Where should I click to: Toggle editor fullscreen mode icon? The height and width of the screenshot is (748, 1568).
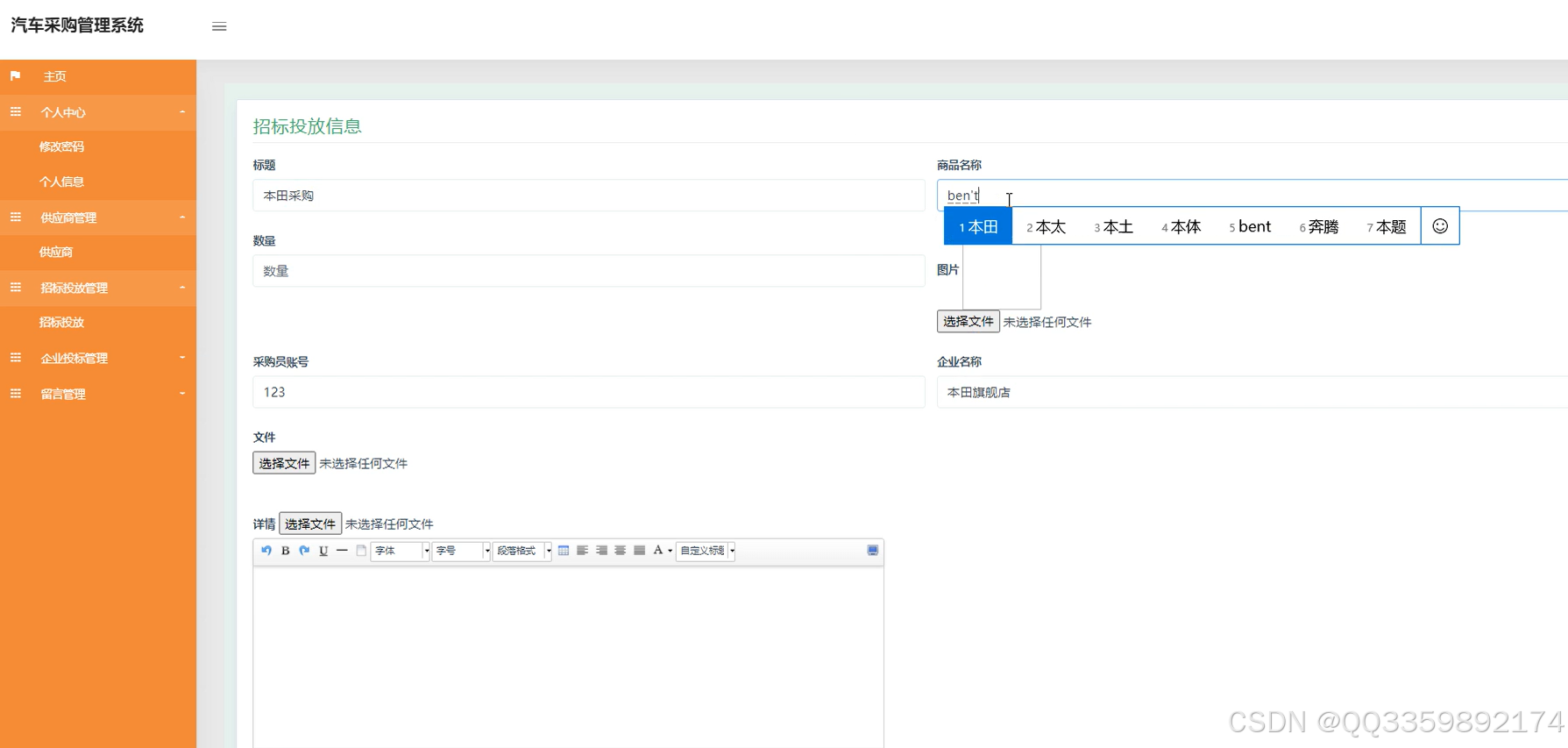(873, 551)
